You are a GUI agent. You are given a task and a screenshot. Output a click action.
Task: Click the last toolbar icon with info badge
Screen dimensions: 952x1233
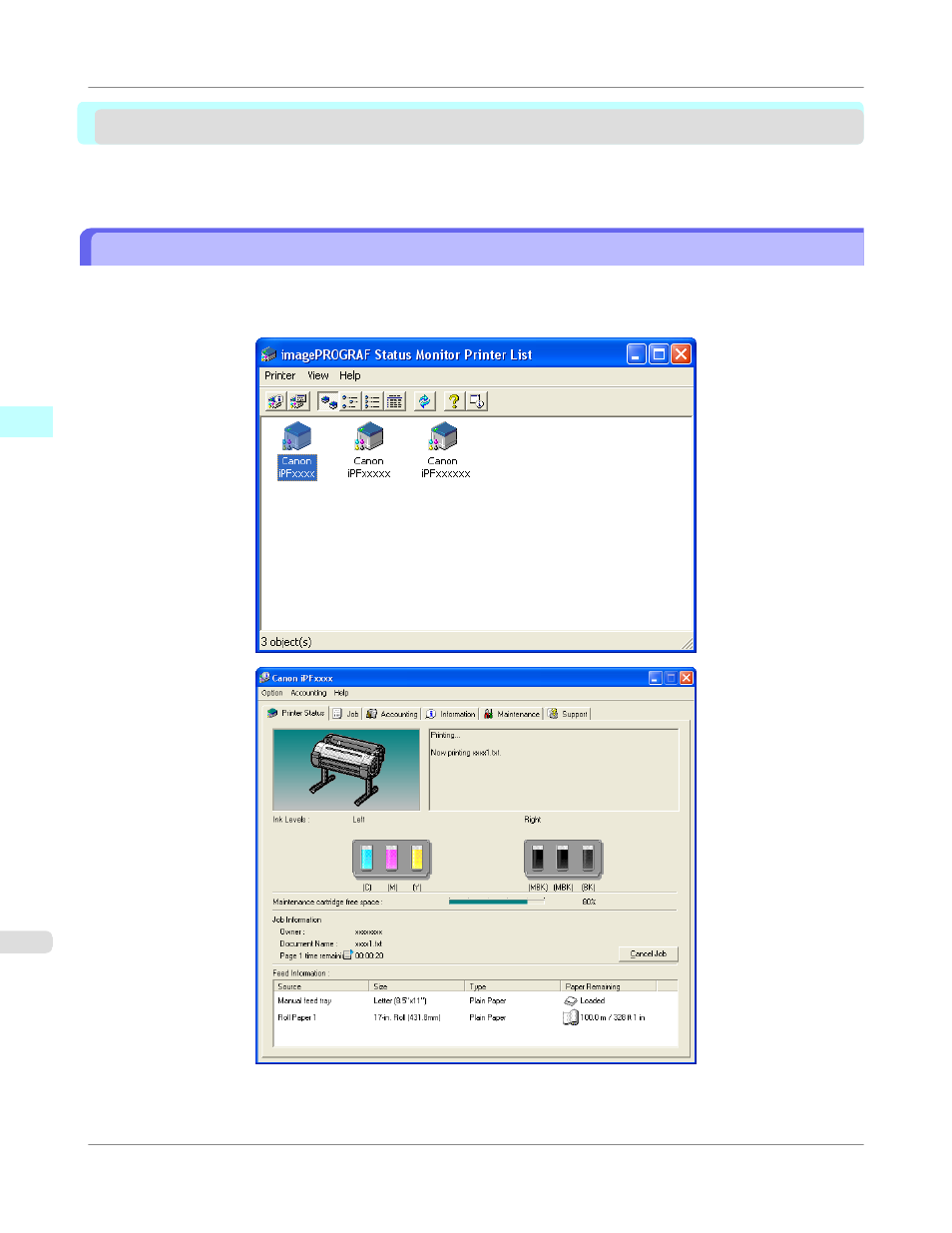[477, 401]
